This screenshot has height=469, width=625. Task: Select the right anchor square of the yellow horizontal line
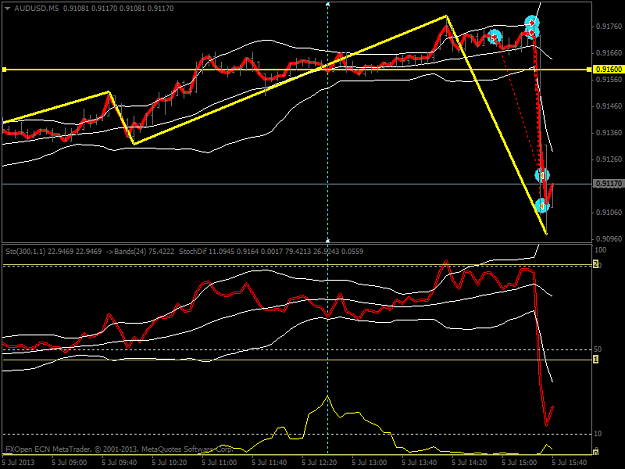tap(589, 70)
